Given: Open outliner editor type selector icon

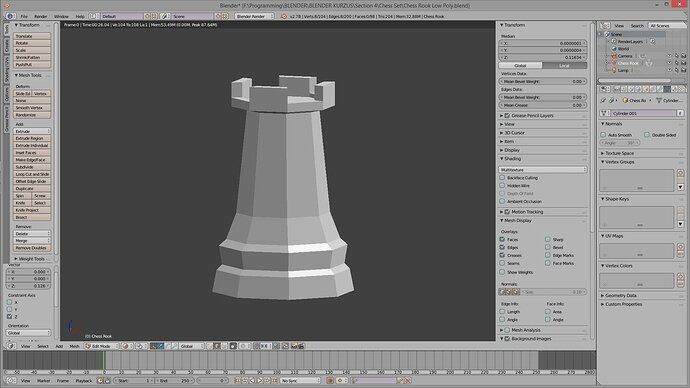Looking at the screenshot, I should tap(605, 26).
